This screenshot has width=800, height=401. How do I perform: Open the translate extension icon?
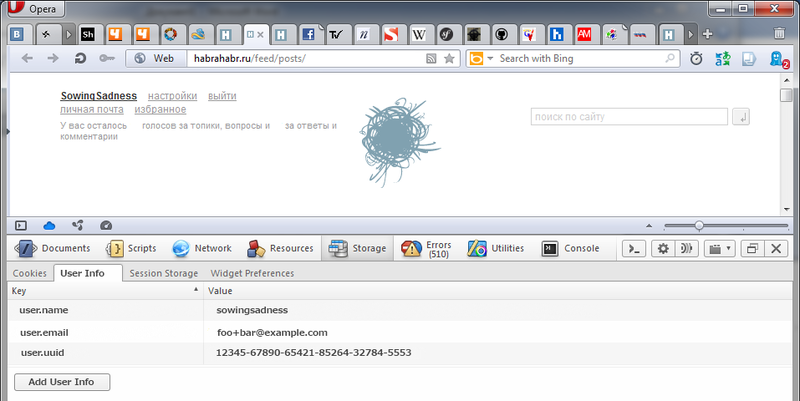722,59
